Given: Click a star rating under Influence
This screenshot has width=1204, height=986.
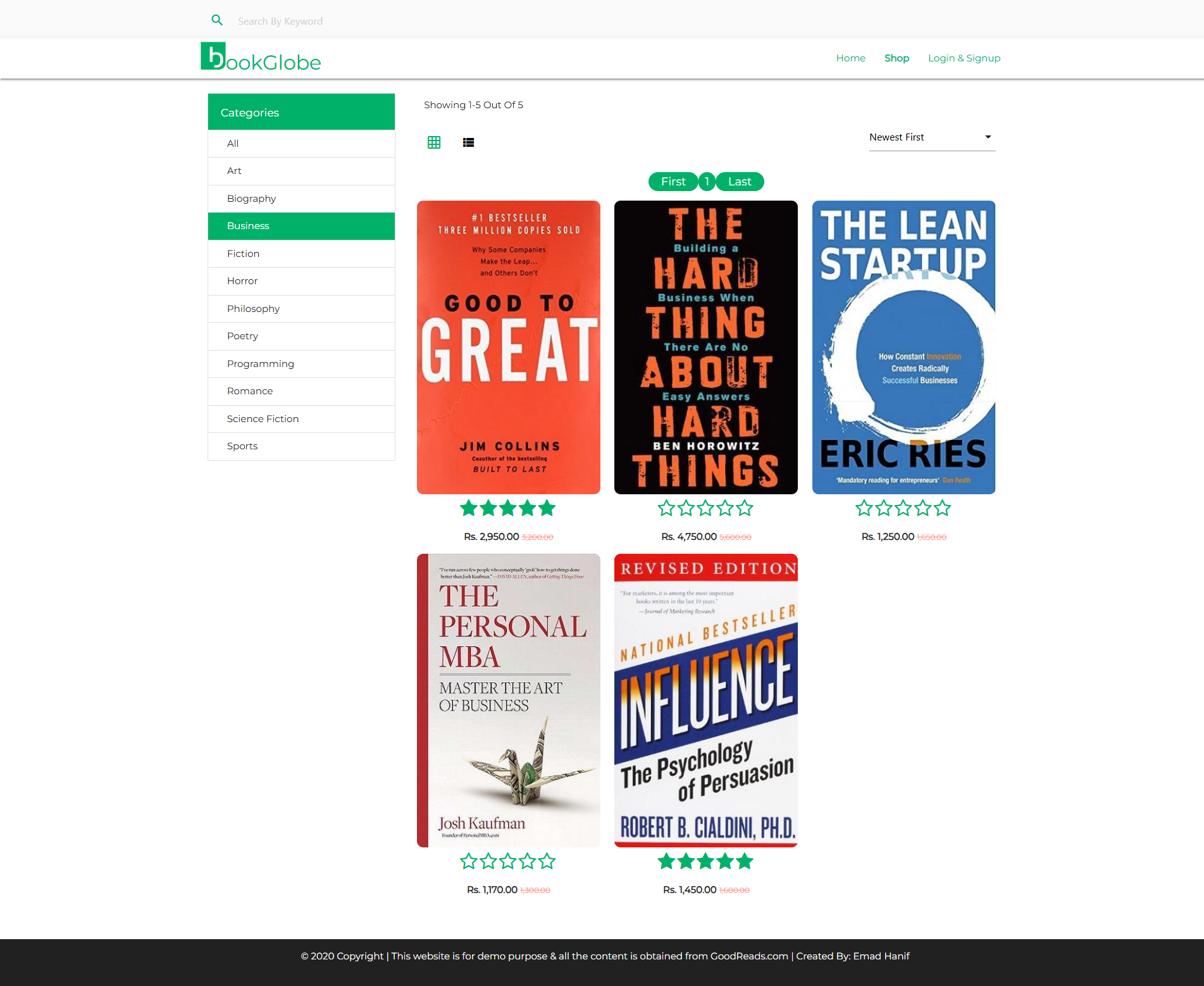Looking at the screenshot, I should 705,861.
